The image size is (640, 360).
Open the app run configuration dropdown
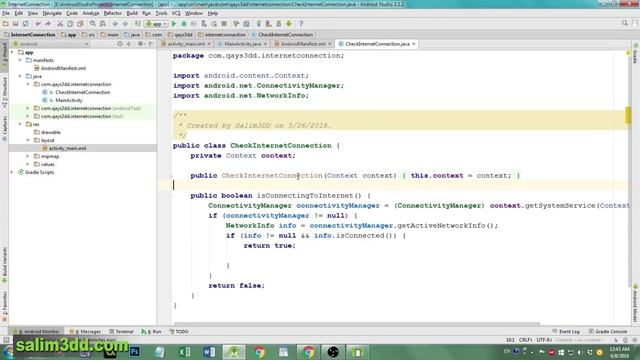tap(156, 24)
